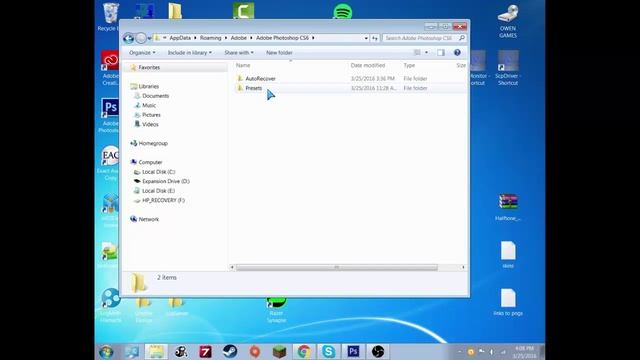This screenshot has width=640, height=360.
Task: Click the Google Chrome taskbar icon
Action: point(304,351)
